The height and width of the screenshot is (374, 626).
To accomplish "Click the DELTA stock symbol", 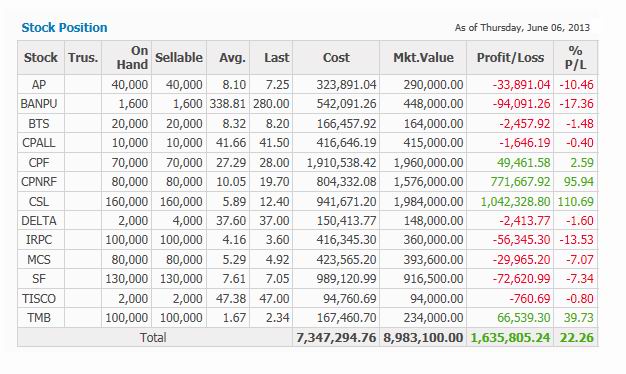I will point(39,221).
